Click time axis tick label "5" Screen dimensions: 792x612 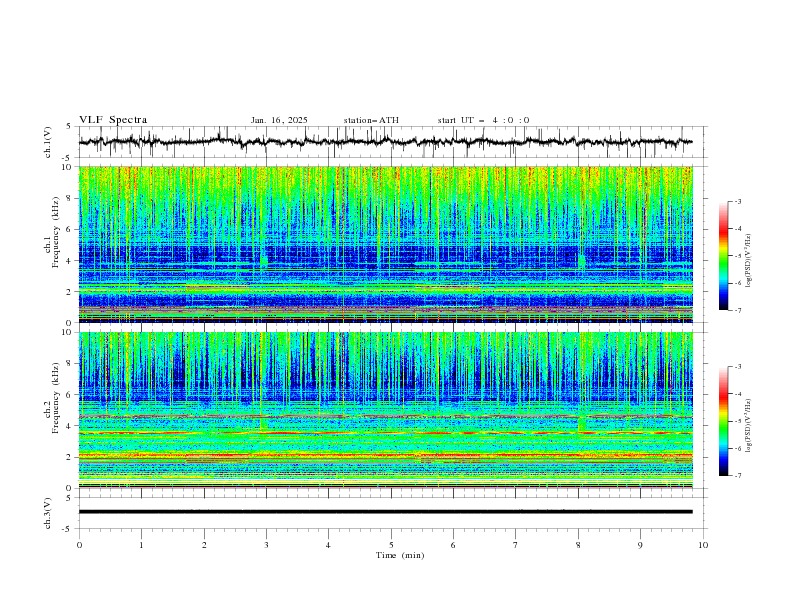tap(391, 545)
